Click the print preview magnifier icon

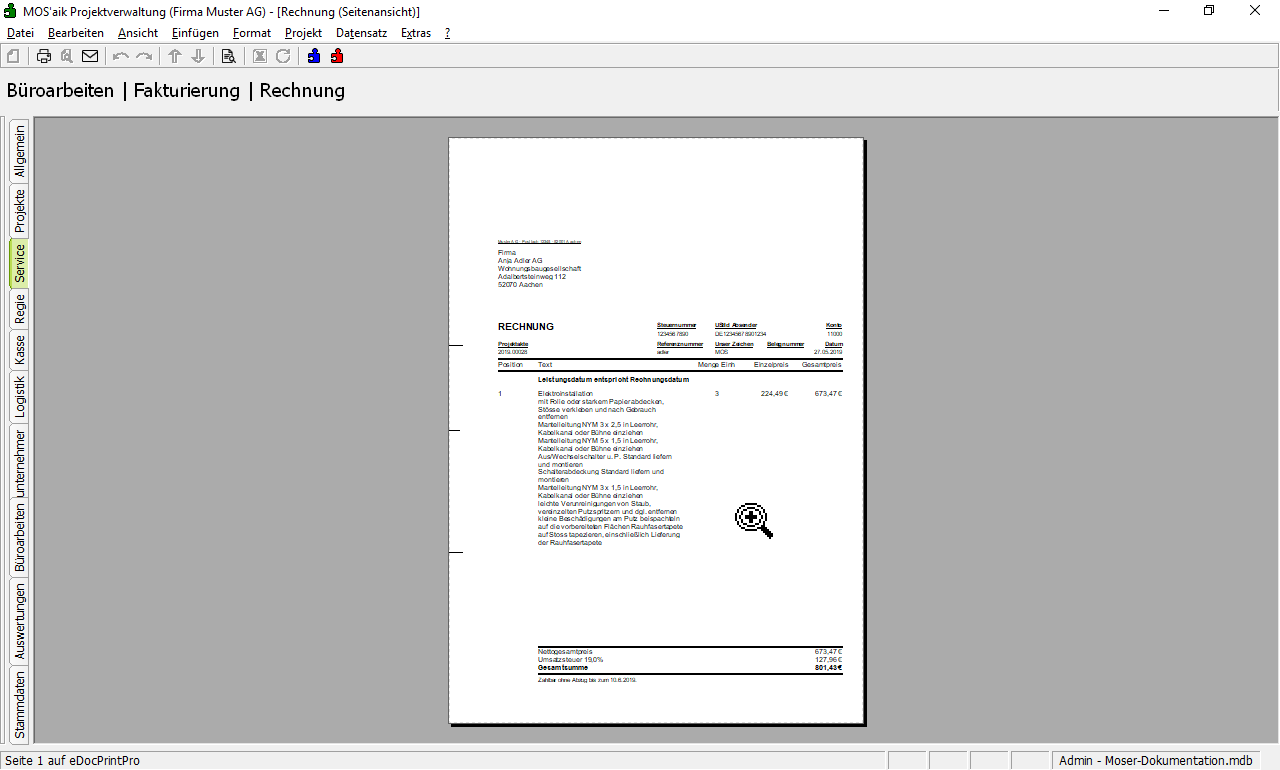(67, 56)
